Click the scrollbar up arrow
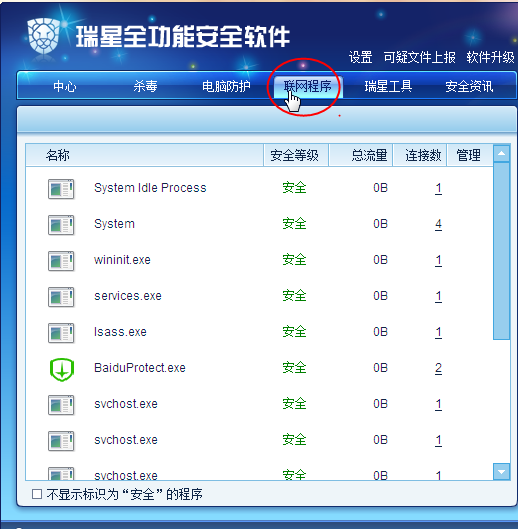 (501, 154)
